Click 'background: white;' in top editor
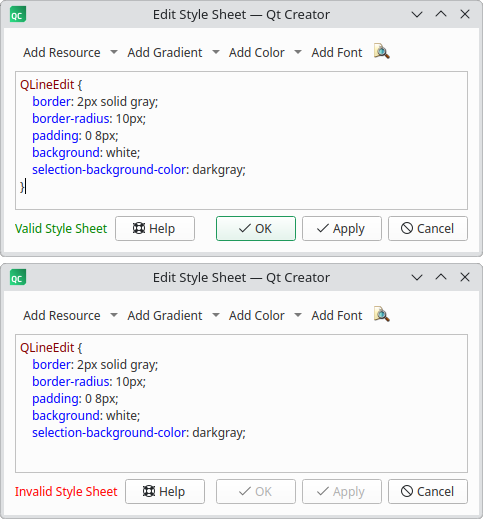The width and height of the screenshot is (483, 519). (86, 153)
